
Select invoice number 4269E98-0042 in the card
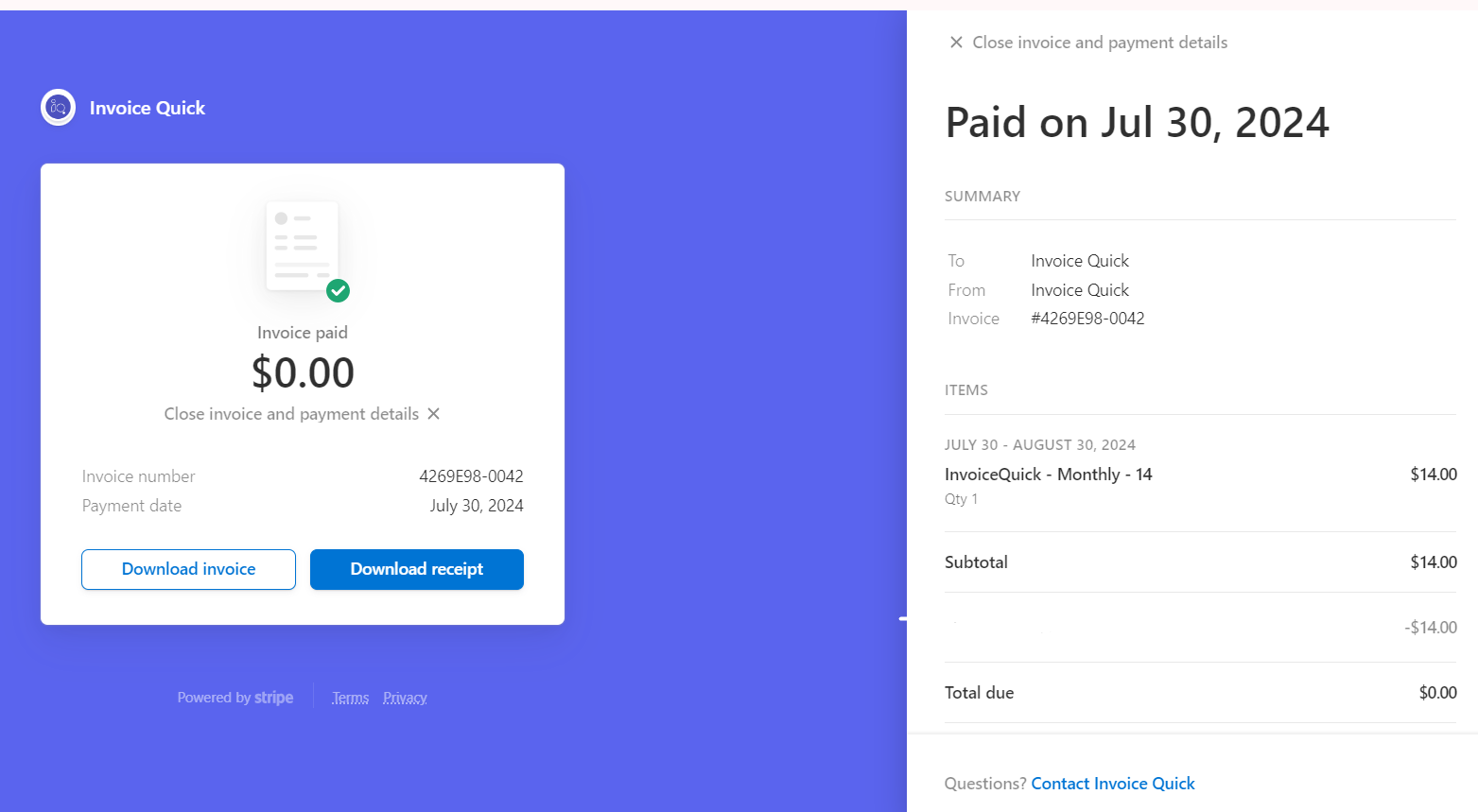click(471, 476)
